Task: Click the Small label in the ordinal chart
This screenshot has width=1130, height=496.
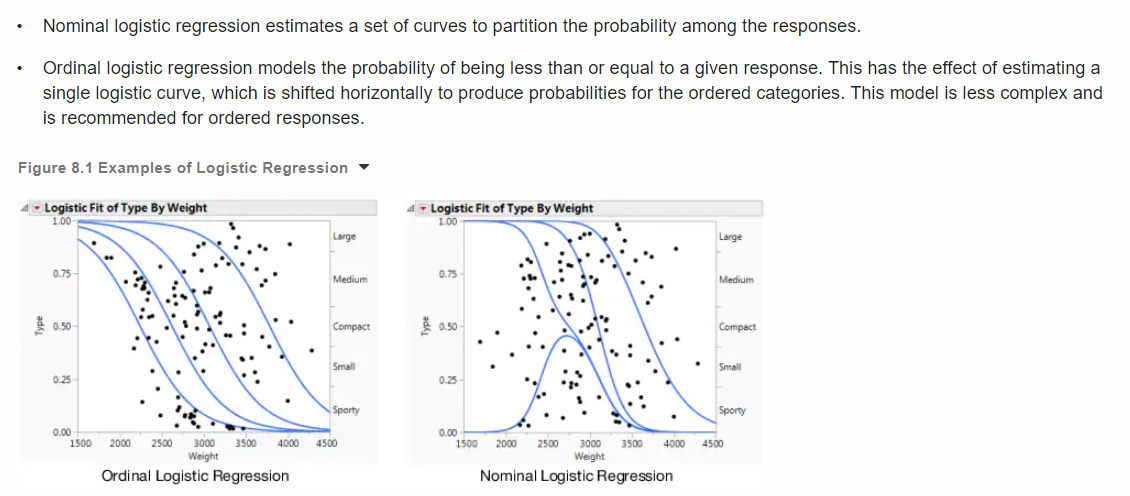Action: pos(342,368)
